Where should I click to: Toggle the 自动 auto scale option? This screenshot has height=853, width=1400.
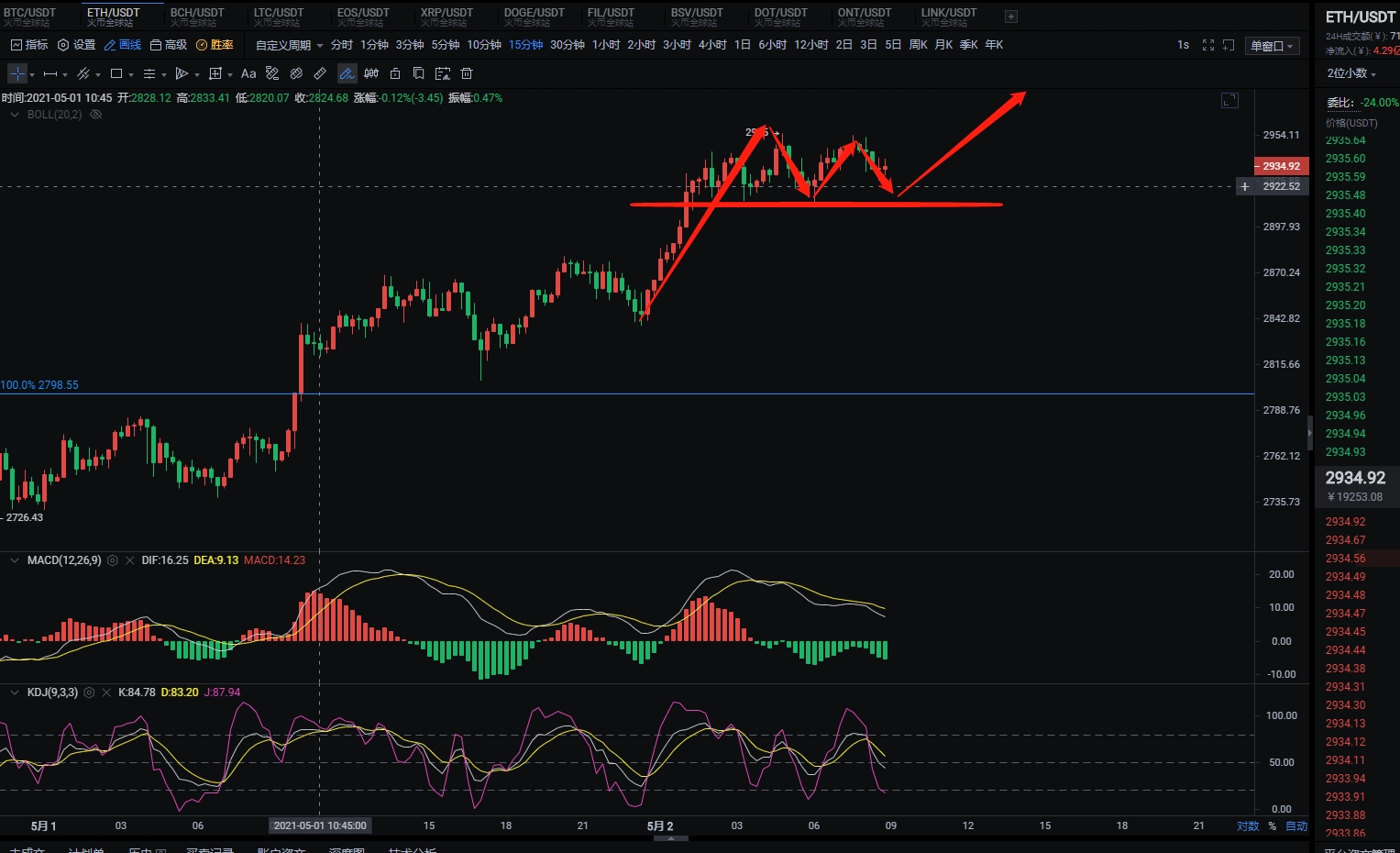click(1296, 826)
